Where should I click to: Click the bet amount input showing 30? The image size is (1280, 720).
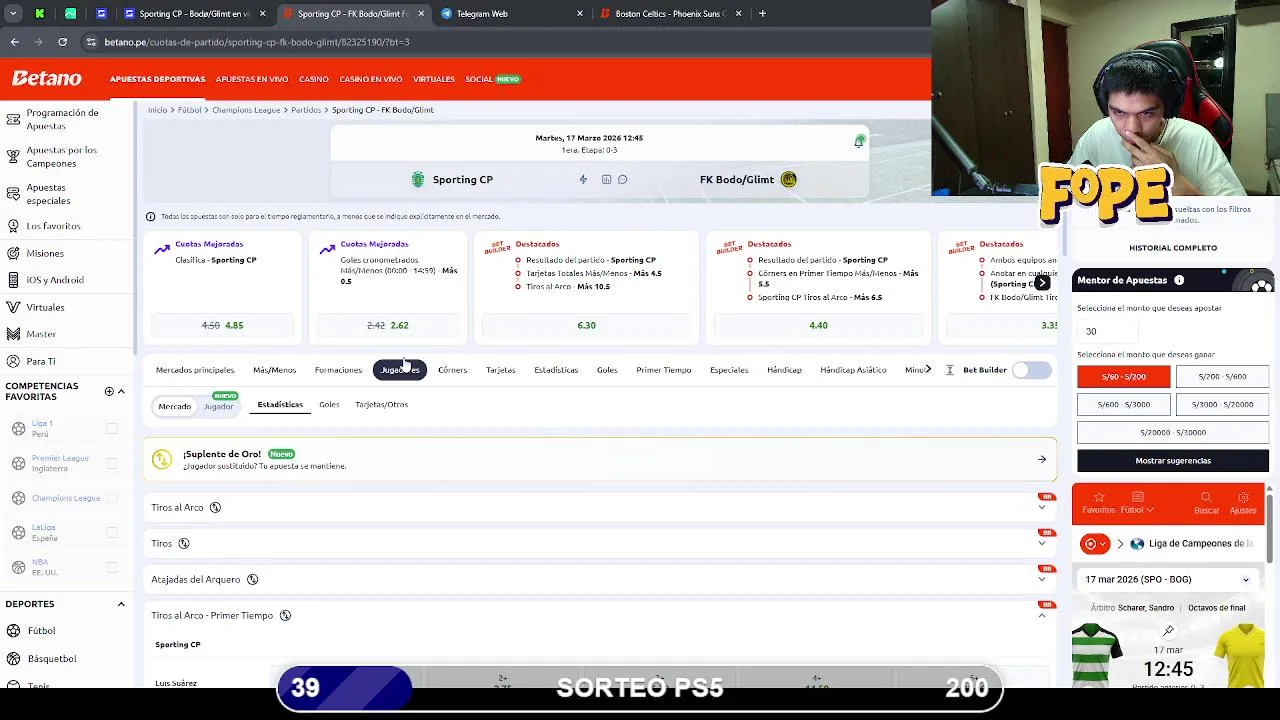1110,331
